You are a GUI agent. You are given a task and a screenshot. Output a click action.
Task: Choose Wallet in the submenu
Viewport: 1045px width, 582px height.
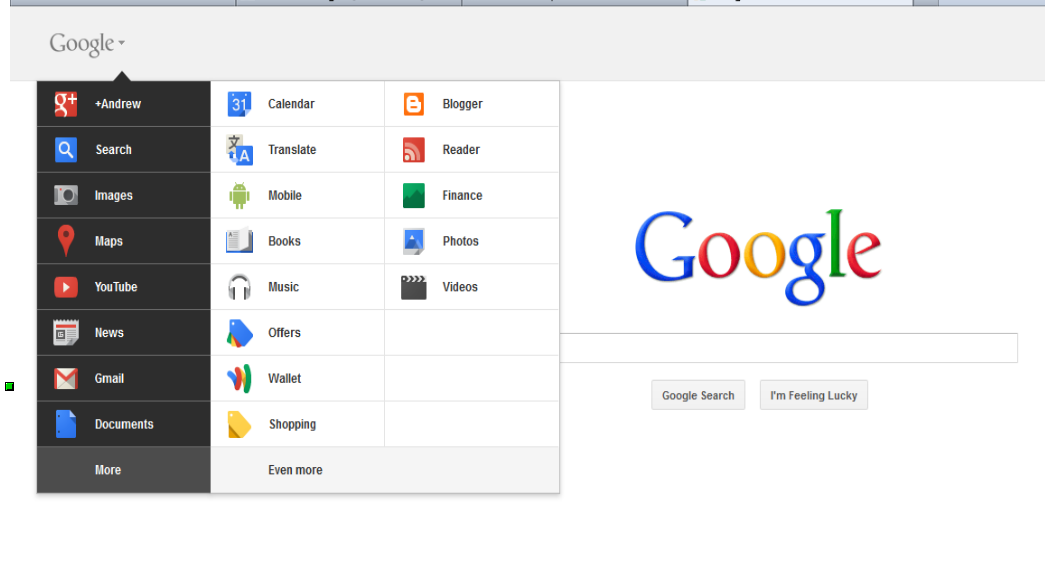(x=297, y=379)
